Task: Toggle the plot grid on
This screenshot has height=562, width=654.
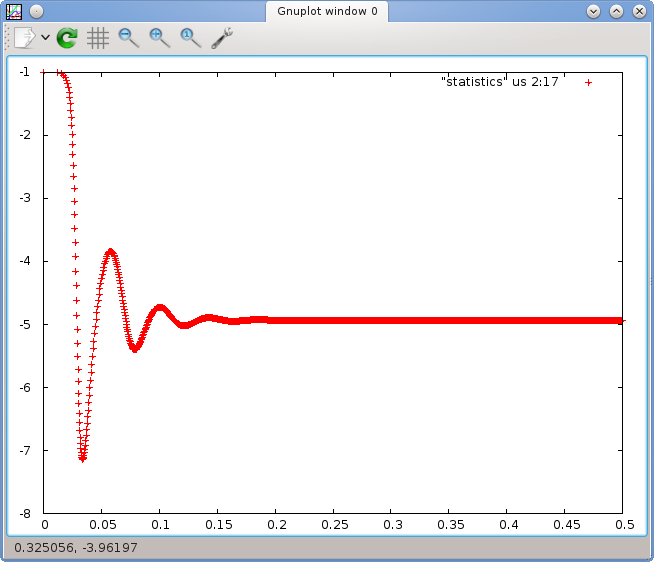Action: (x=98, y=38)
